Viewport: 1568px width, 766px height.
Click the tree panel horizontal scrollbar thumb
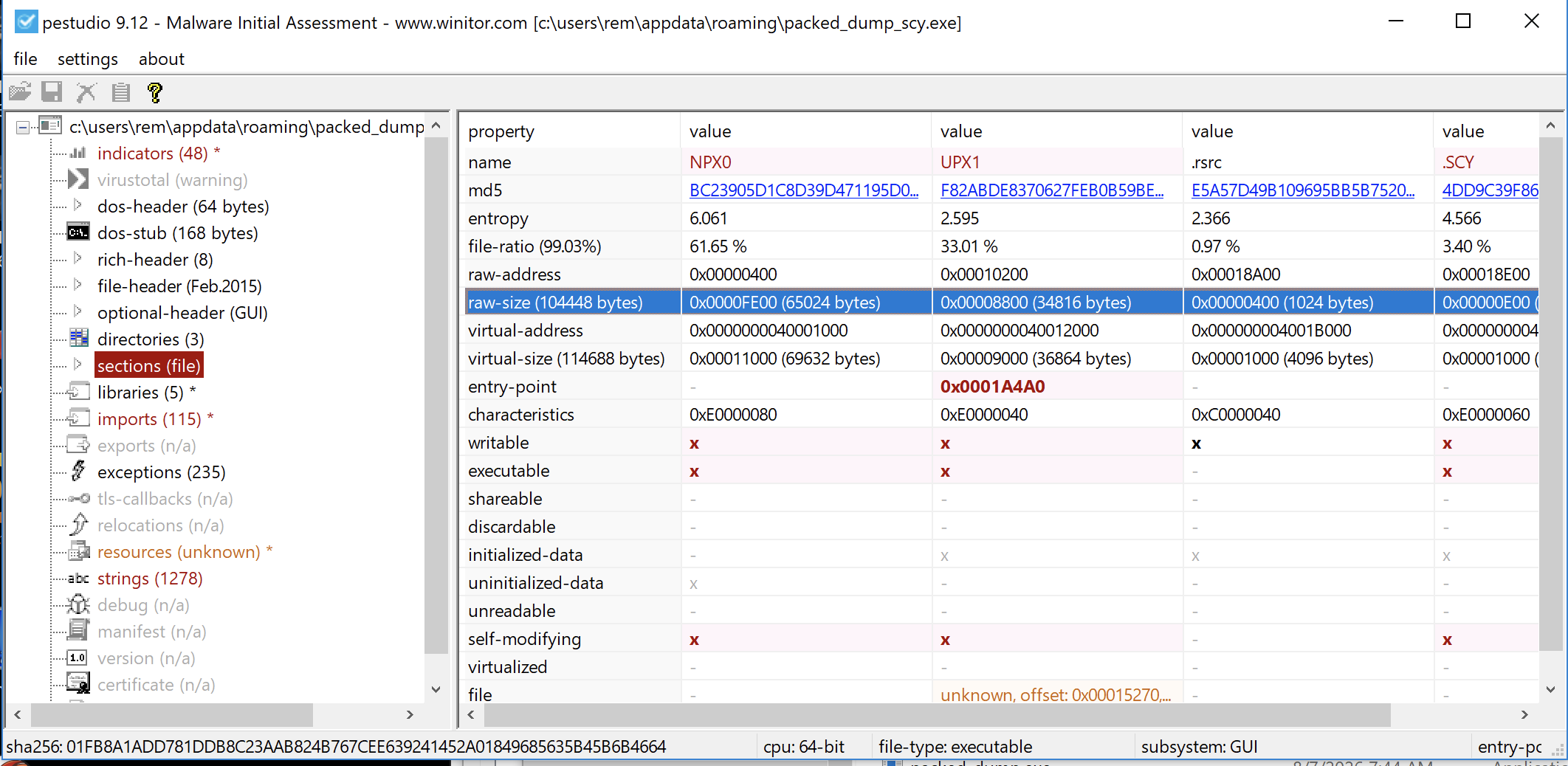coord(172,714)
